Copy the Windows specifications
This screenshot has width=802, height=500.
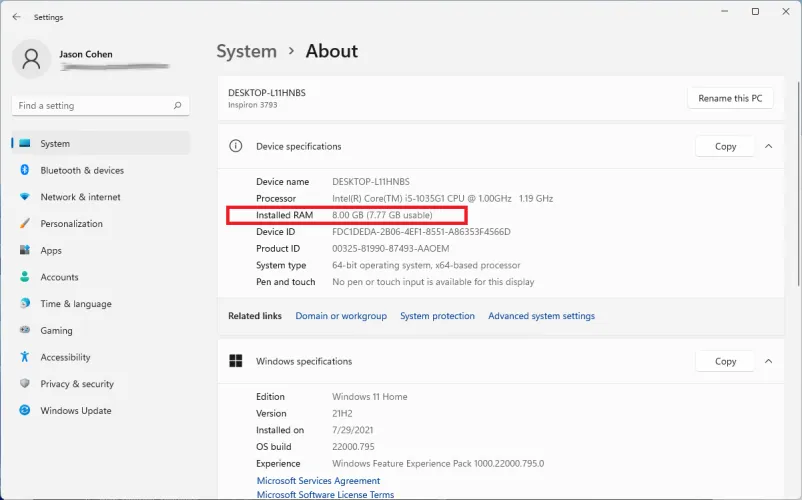pyautogui.click(x=725, y=361)
